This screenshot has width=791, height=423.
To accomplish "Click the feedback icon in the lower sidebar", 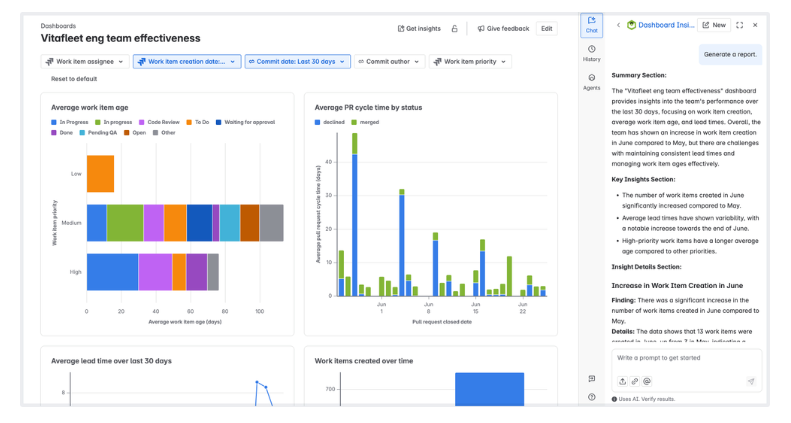I will click(x=591, y=379).
